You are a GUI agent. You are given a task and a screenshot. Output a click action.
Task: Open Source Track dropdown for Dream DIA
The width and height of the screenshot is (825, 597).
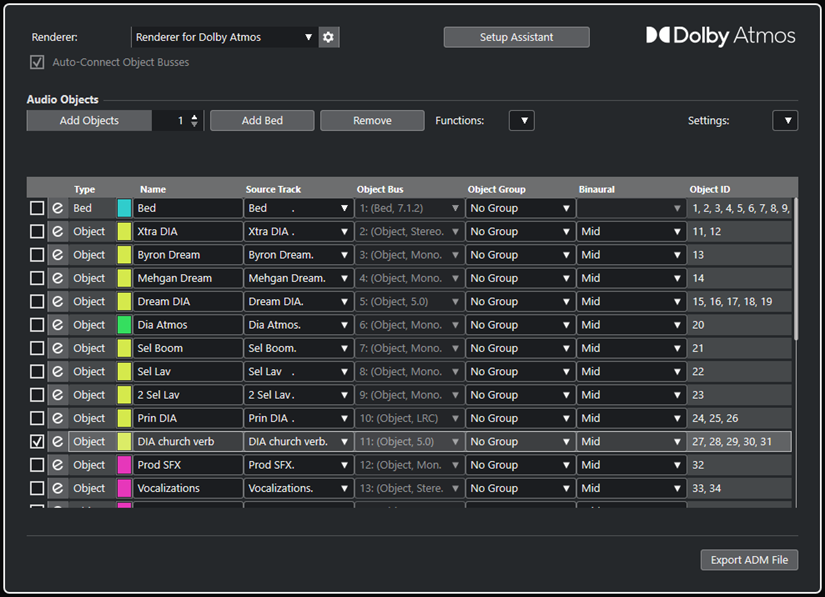(x=298, y=301)
